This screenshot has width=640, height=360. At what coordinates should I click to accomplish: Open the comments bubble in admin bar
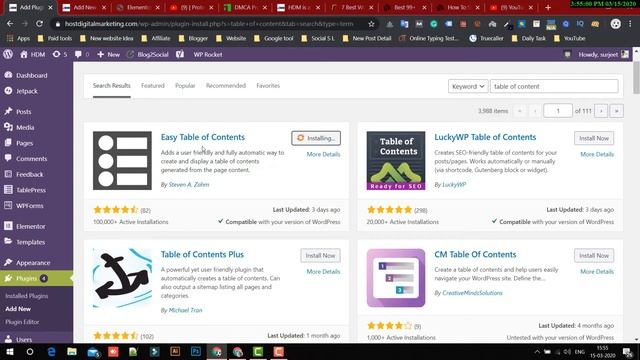[x=82, y=54]
